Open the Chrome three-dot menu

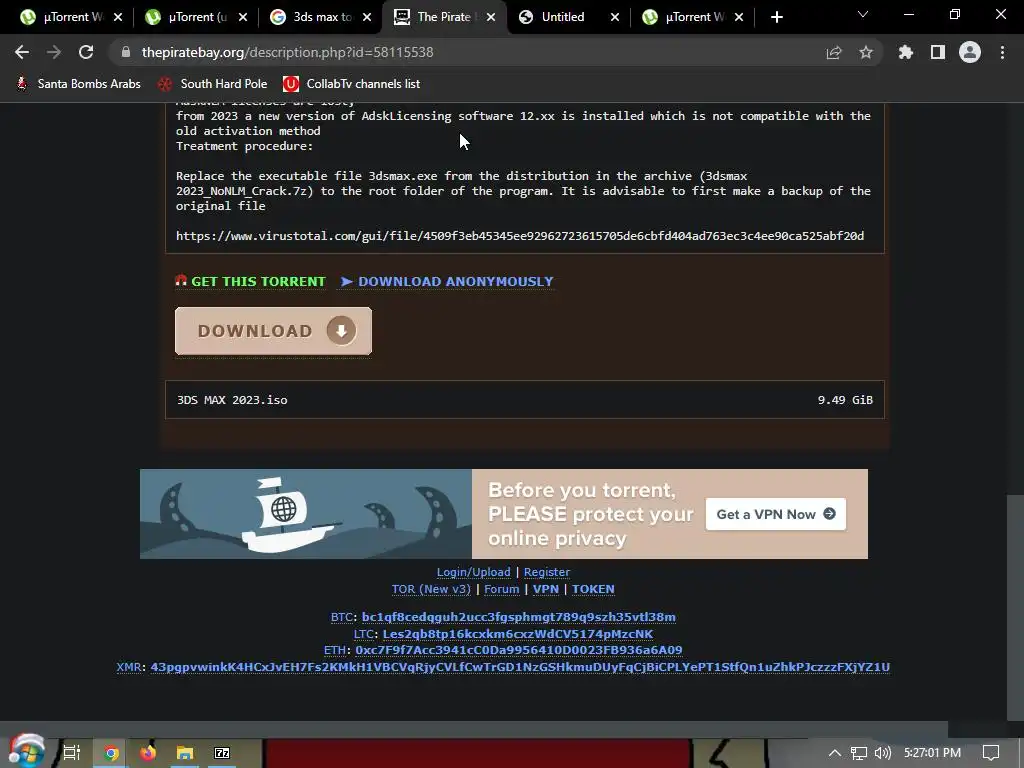coord(1002,52)
